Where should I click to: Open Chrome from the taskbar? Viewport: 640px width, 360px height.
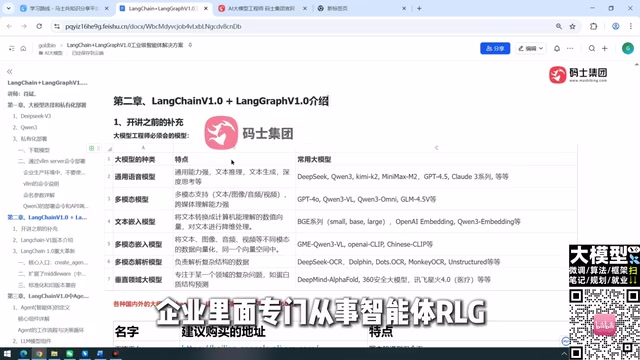39,353
